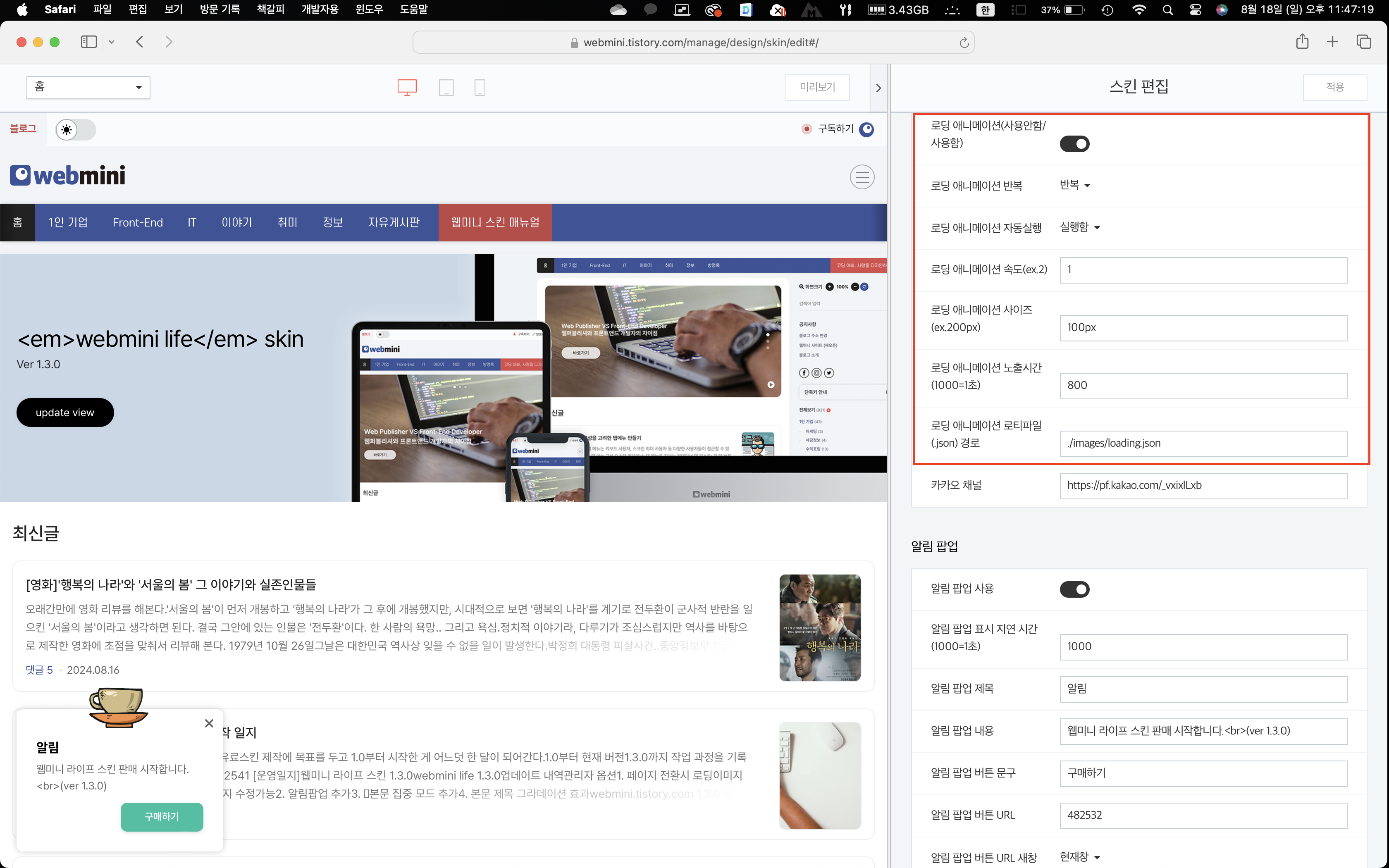
Task: Open the 개발자용 menu in menu bar
Action: (x=320, y=10)
